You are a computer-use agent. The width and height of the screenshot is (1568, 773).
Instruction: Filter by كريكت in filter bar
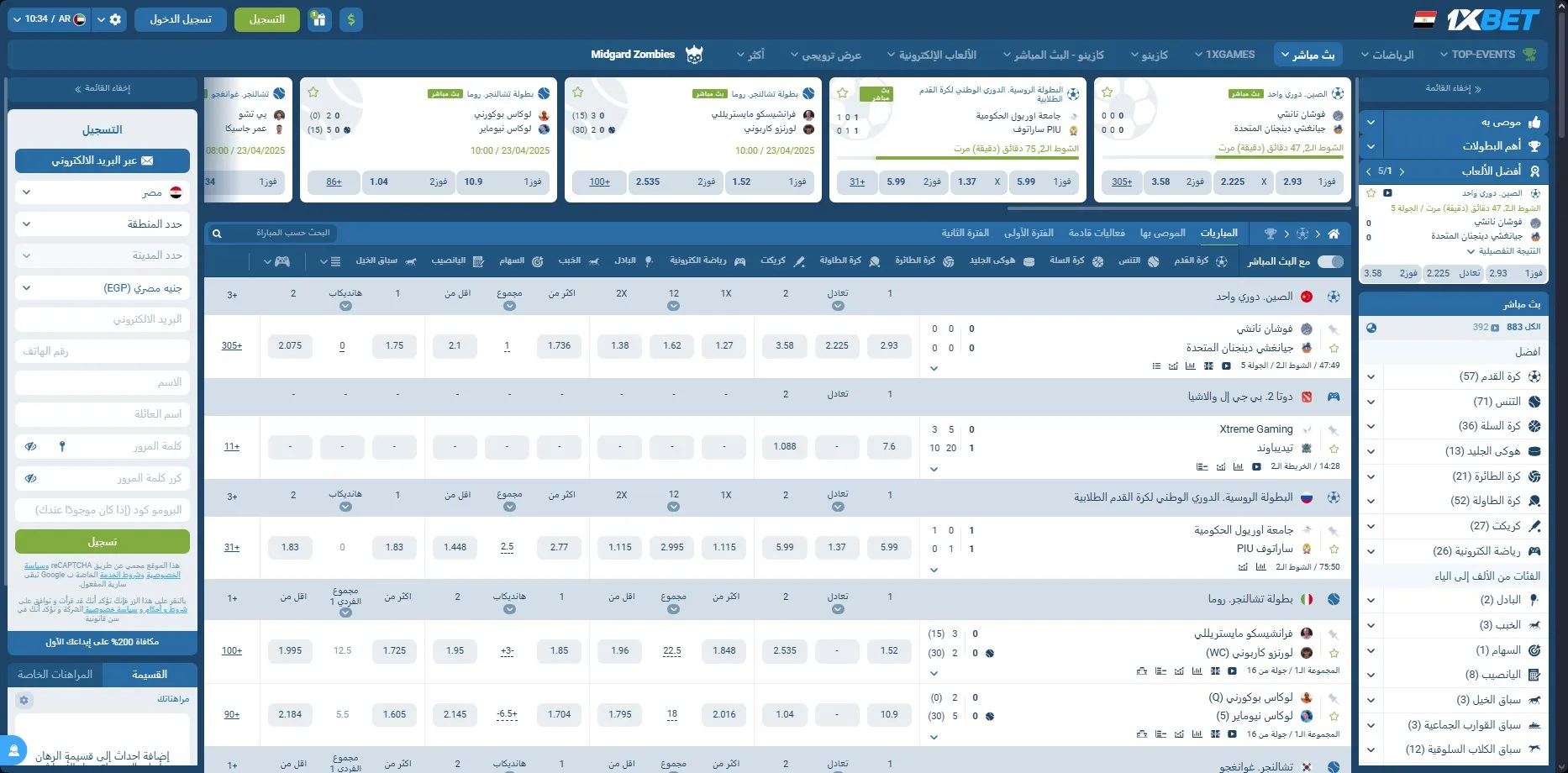click(x=782, y=261)
